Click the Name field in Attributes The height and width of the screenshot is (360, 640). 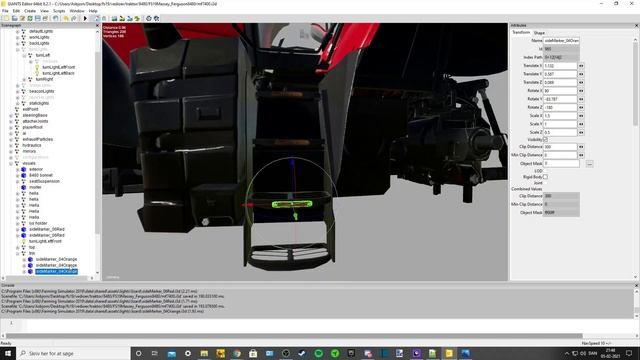(x=561, y=41)
